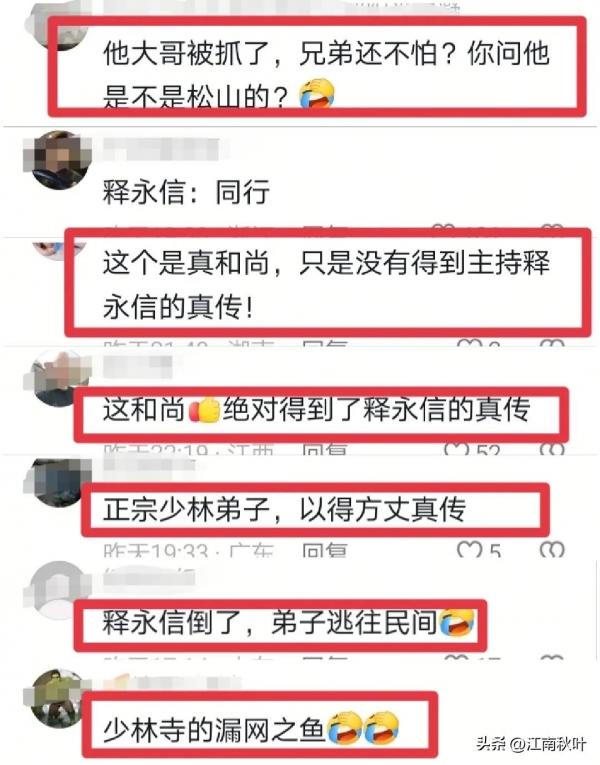Open replies bubble on 释永信倒了 comment
600x765 pixels.
552,657
